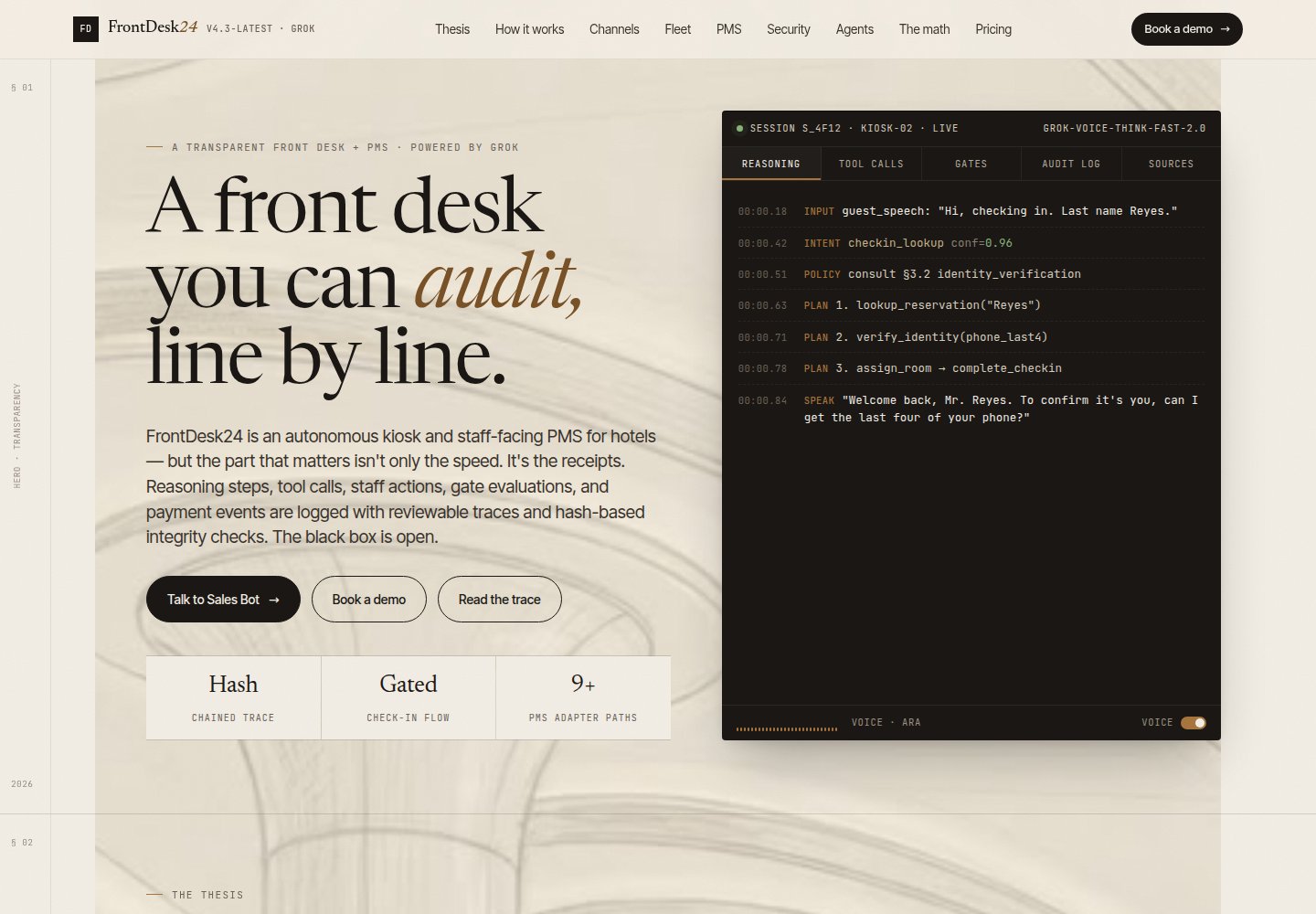Image resolution: width=1316 pixels, height=914 pixels.
Task: Click PLAN 1. lookup_reservation line
Action: pos(971,305)
